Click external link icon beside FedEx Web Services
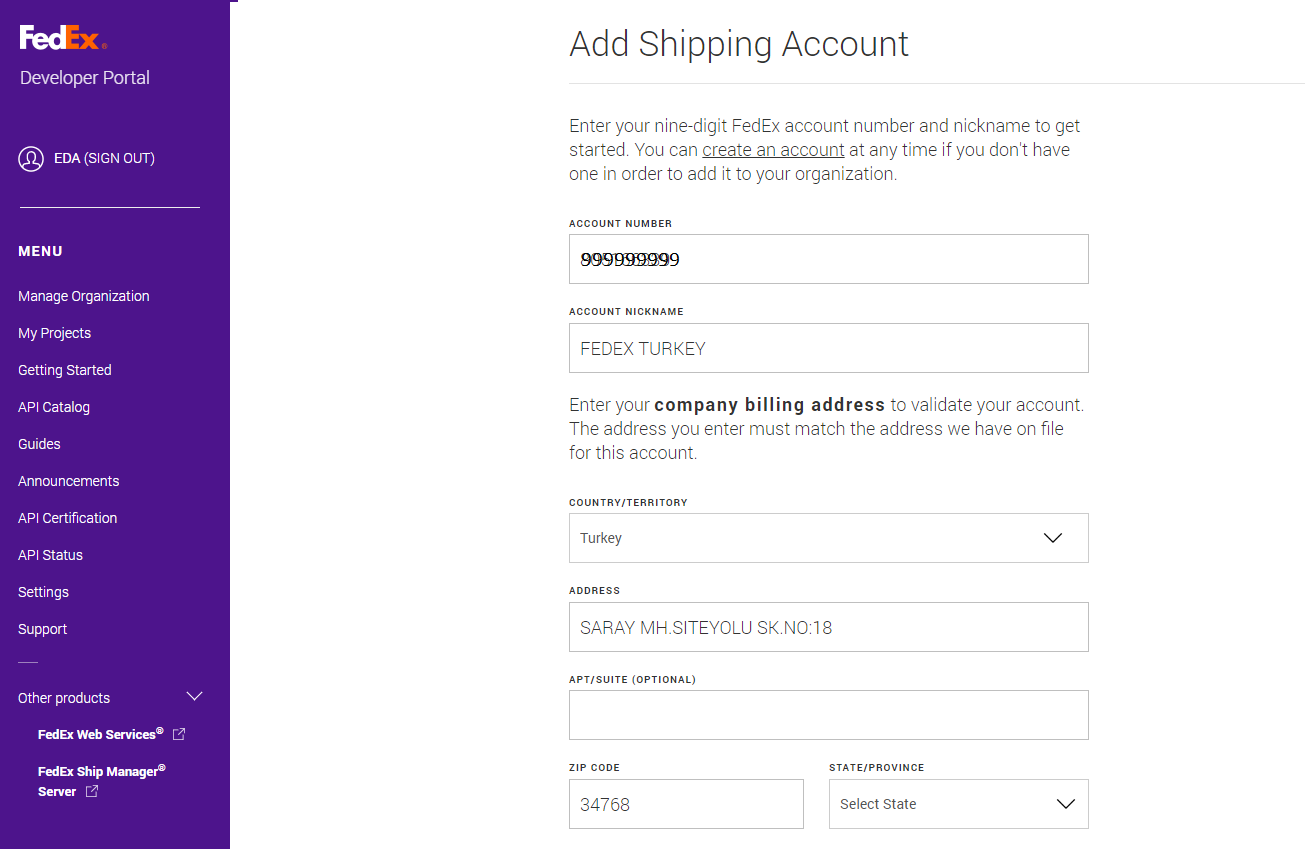 point(179,734)
